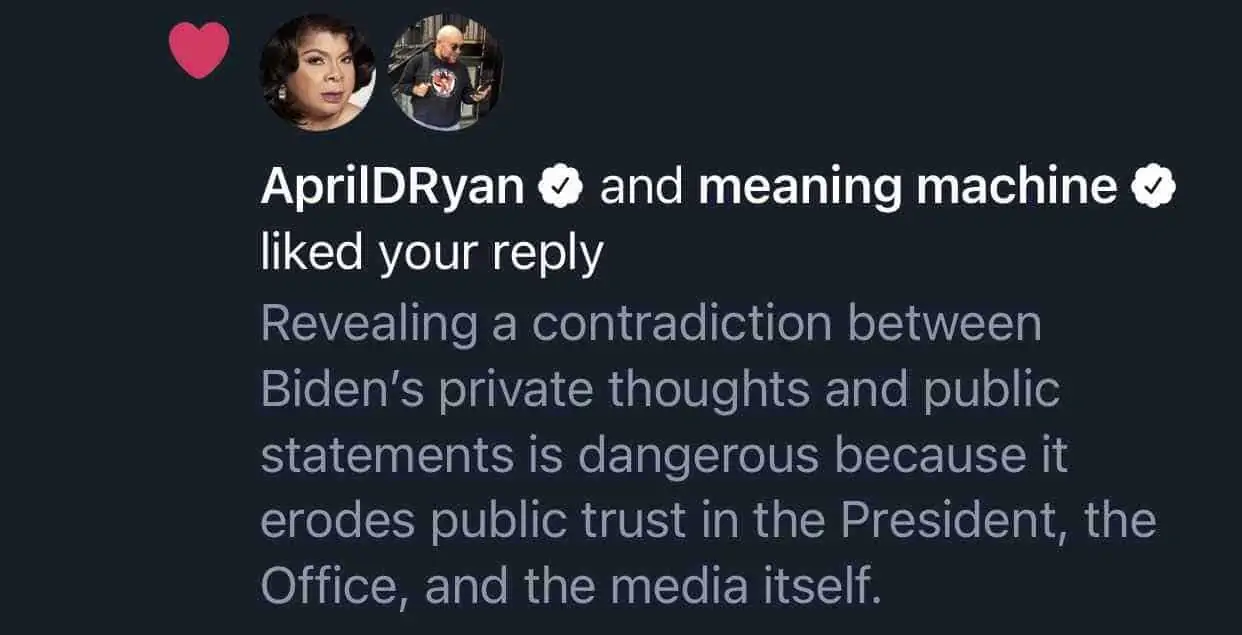Viewport: 1242px width, 635px height.
Task: Click the pink heart like icon
Action: [199, 51]
